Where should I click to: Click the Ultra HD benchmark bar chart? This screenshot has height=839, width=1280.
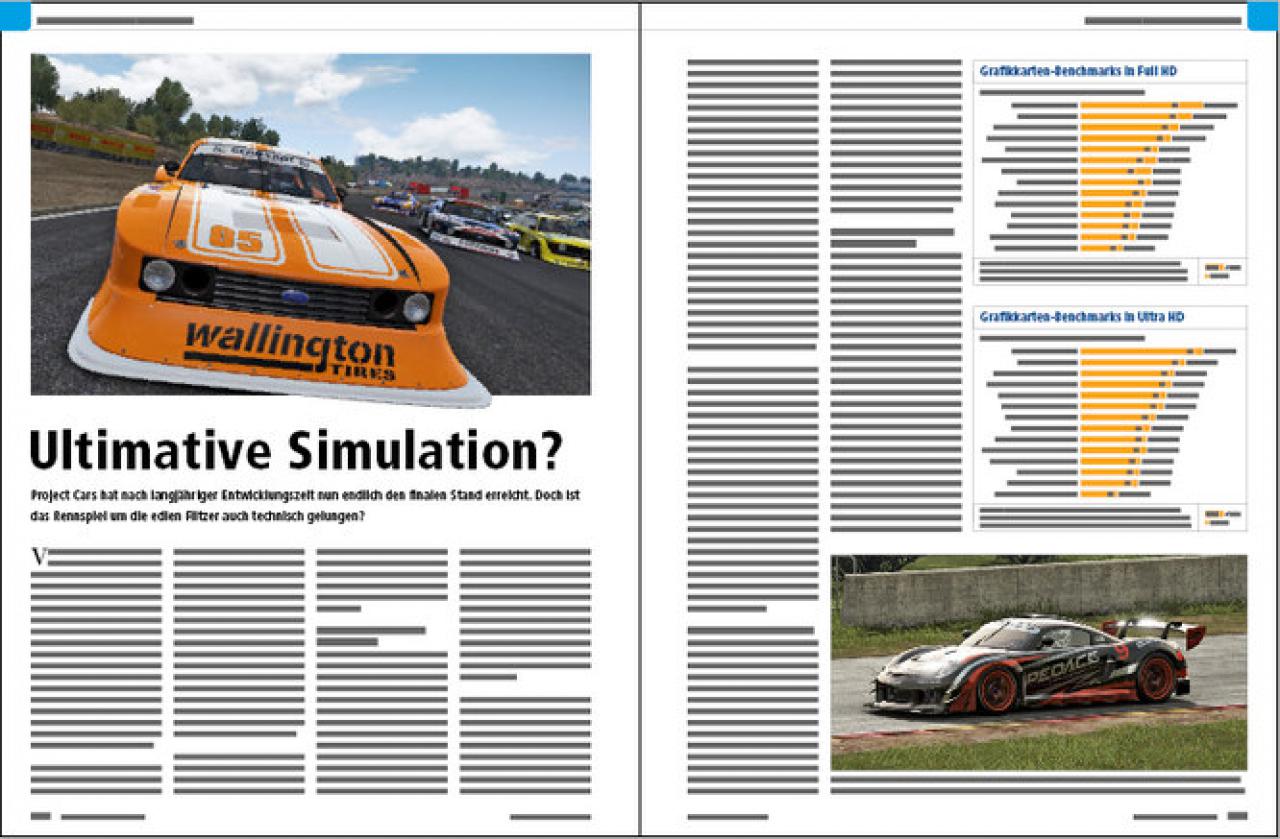[x=1109, y=421]
